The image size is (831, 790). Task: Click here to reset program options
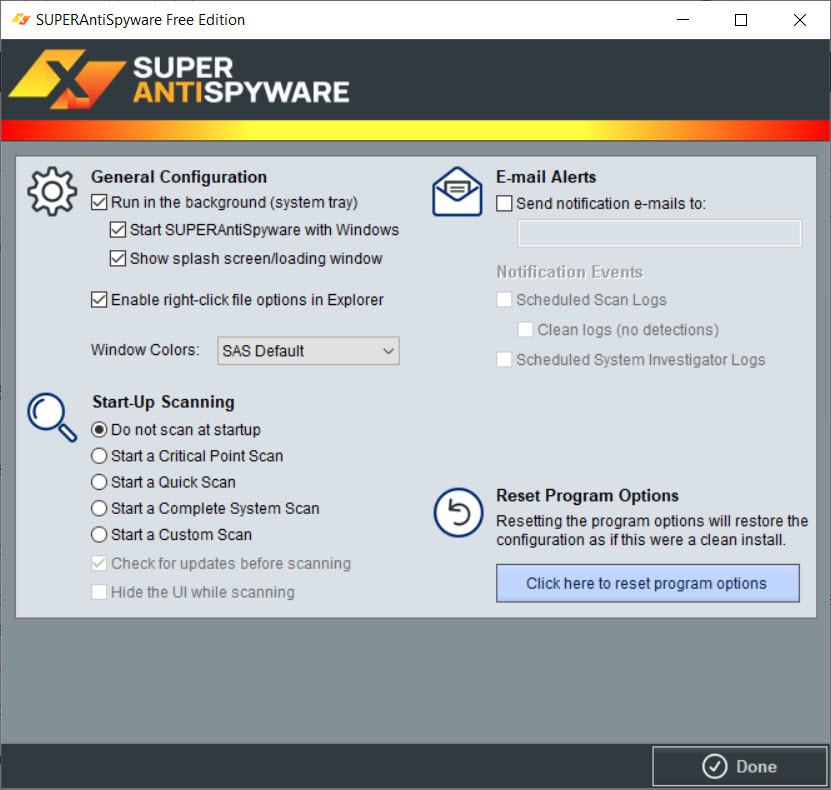click(648, 583)
